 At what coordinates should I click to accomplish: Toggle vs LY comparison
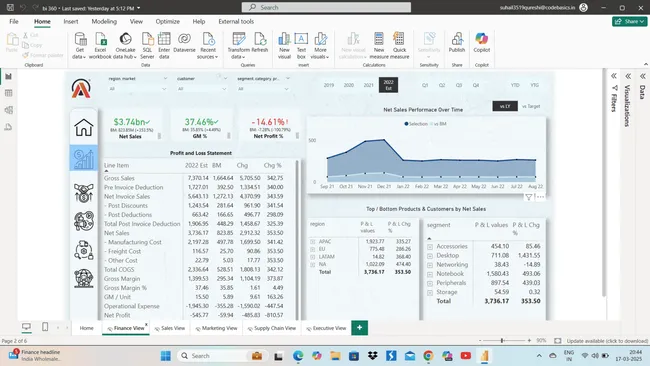(505, 106)
